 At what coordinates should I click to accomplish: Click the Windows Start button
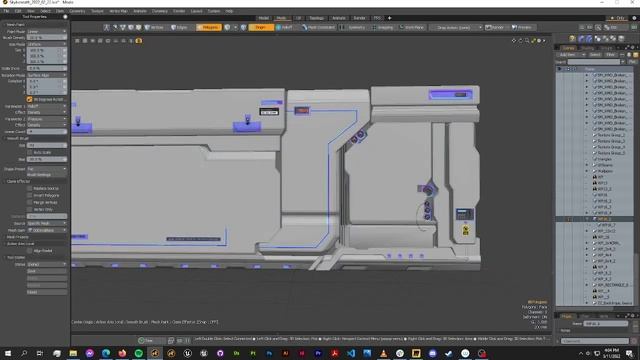(x=8, y=353)
